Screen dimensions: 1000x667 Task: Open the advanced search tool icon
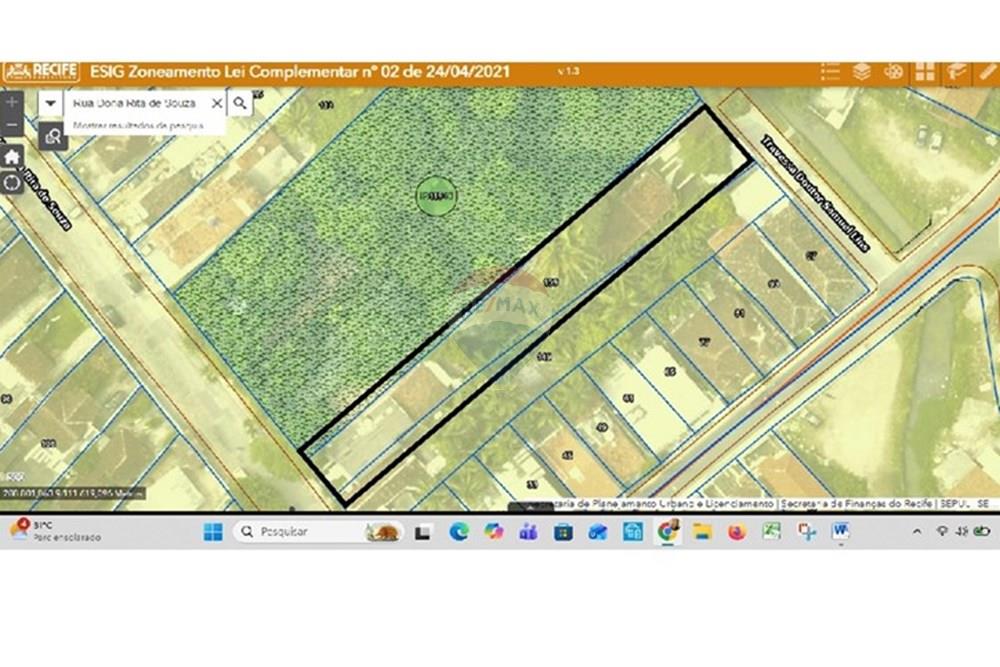click(x=52, y=136)
